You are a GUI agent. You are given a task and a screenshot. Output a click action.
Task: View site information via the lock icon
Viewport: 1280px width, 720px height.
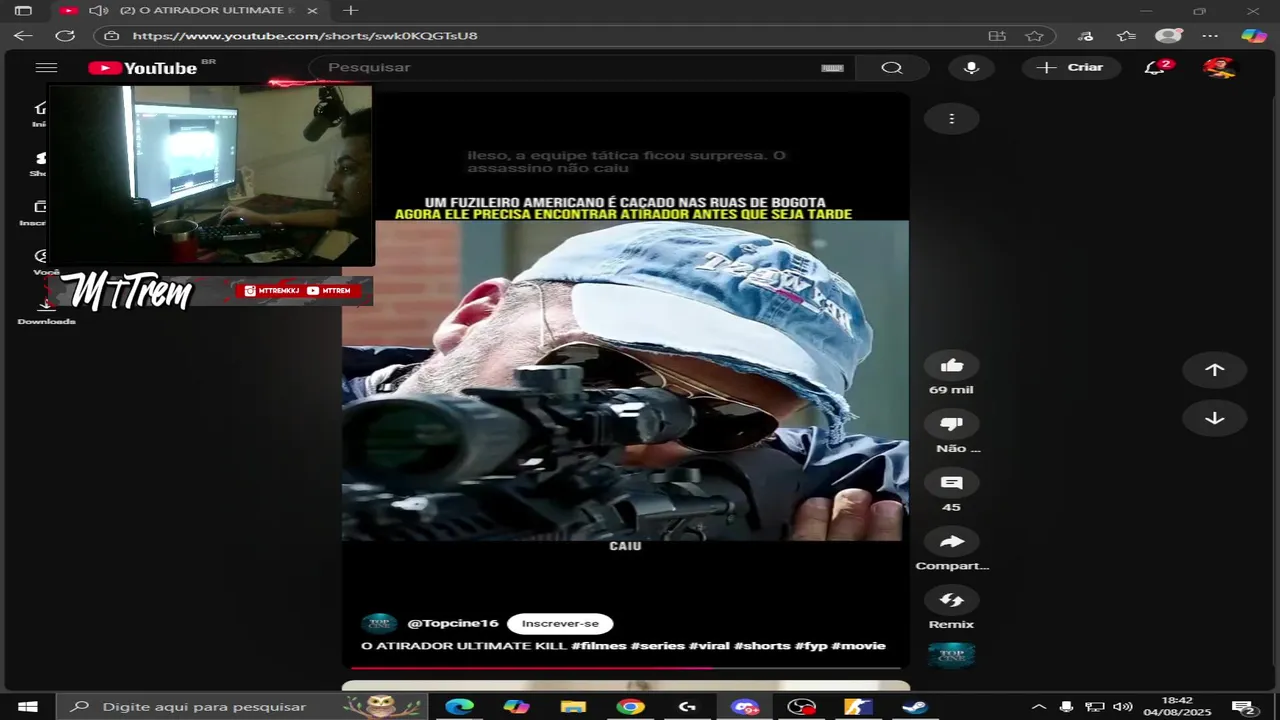point(112,35)
